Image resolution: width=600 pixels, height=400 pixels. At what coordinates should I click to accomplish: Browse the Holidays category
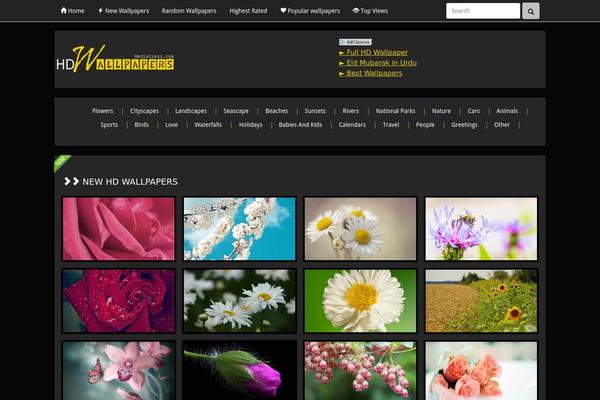click(x=250, y=125)
